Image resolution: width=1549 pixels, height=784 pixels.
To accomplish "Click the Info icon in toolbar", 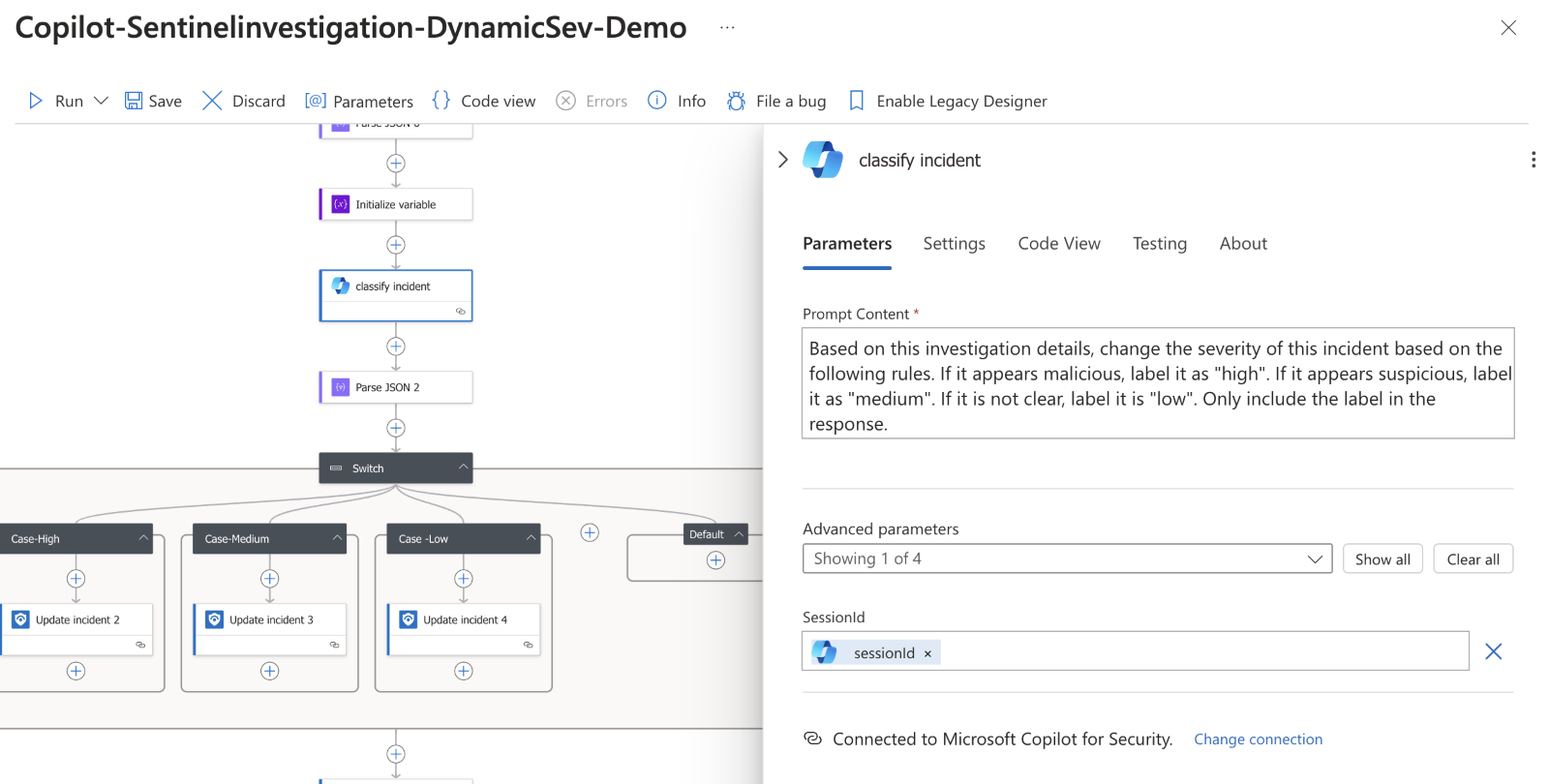I will click(x=657, y=101).
